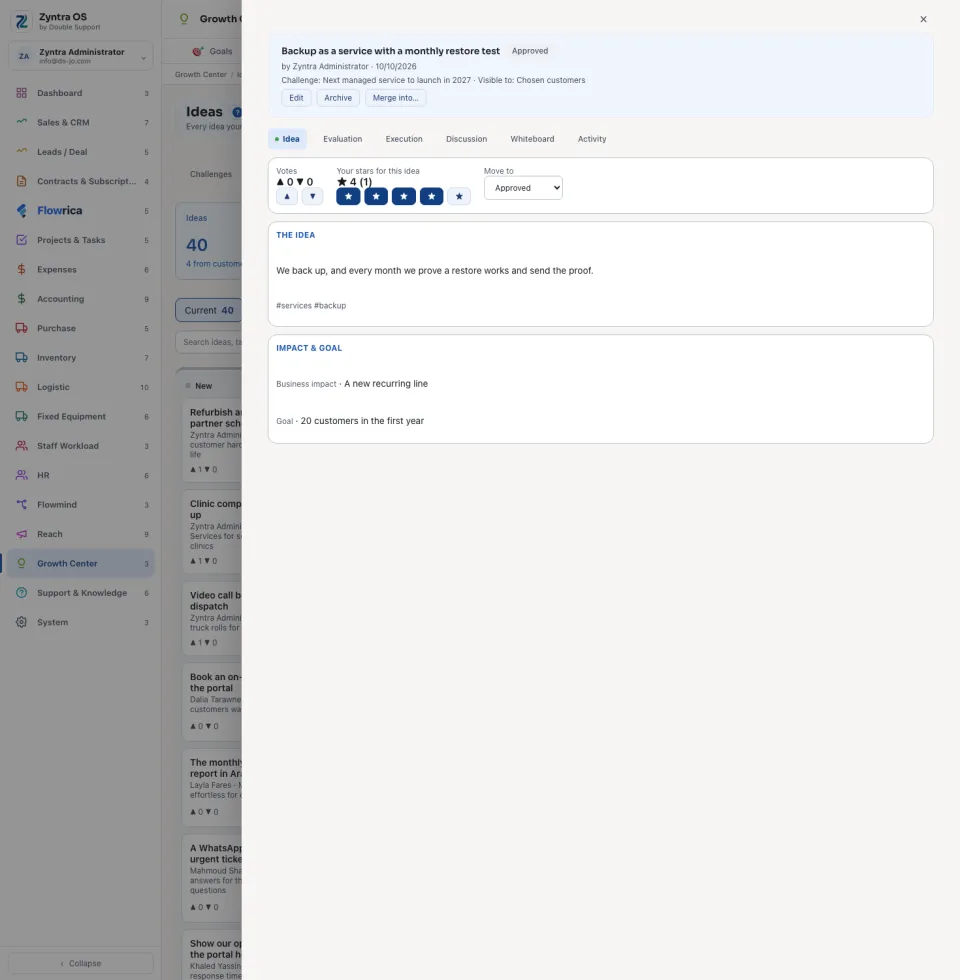Viewport: 960px width, 980px height.
Task: Rate the idea three stars
Action: 404,196
